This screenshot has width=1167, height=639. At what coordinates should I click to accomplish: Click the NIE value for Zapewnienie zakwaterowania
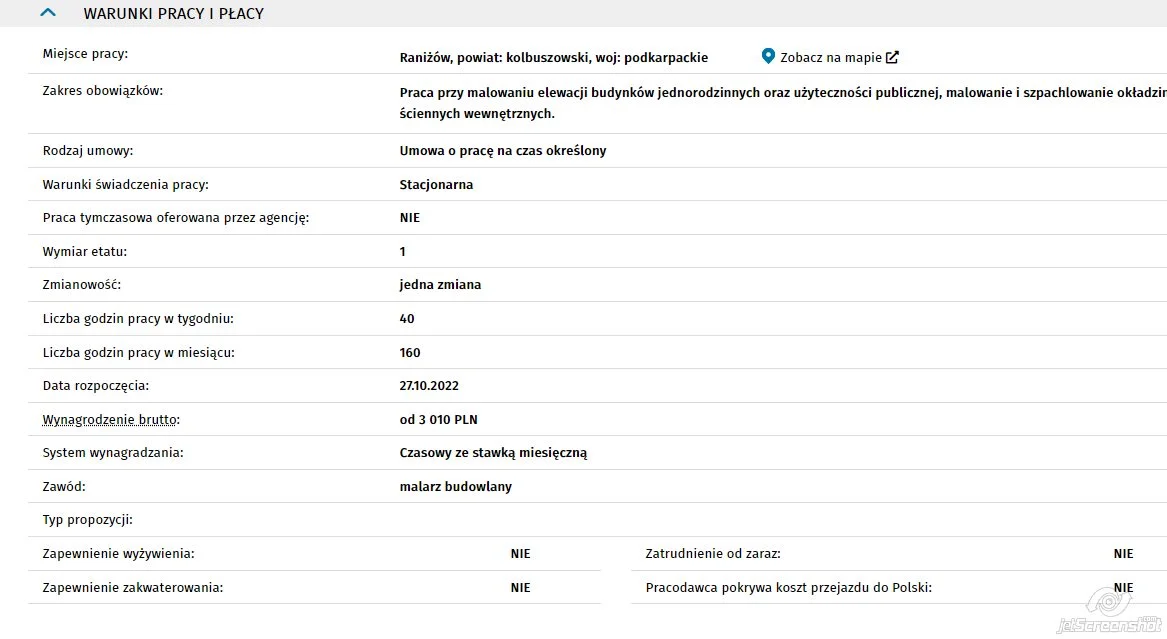(520, 588)
